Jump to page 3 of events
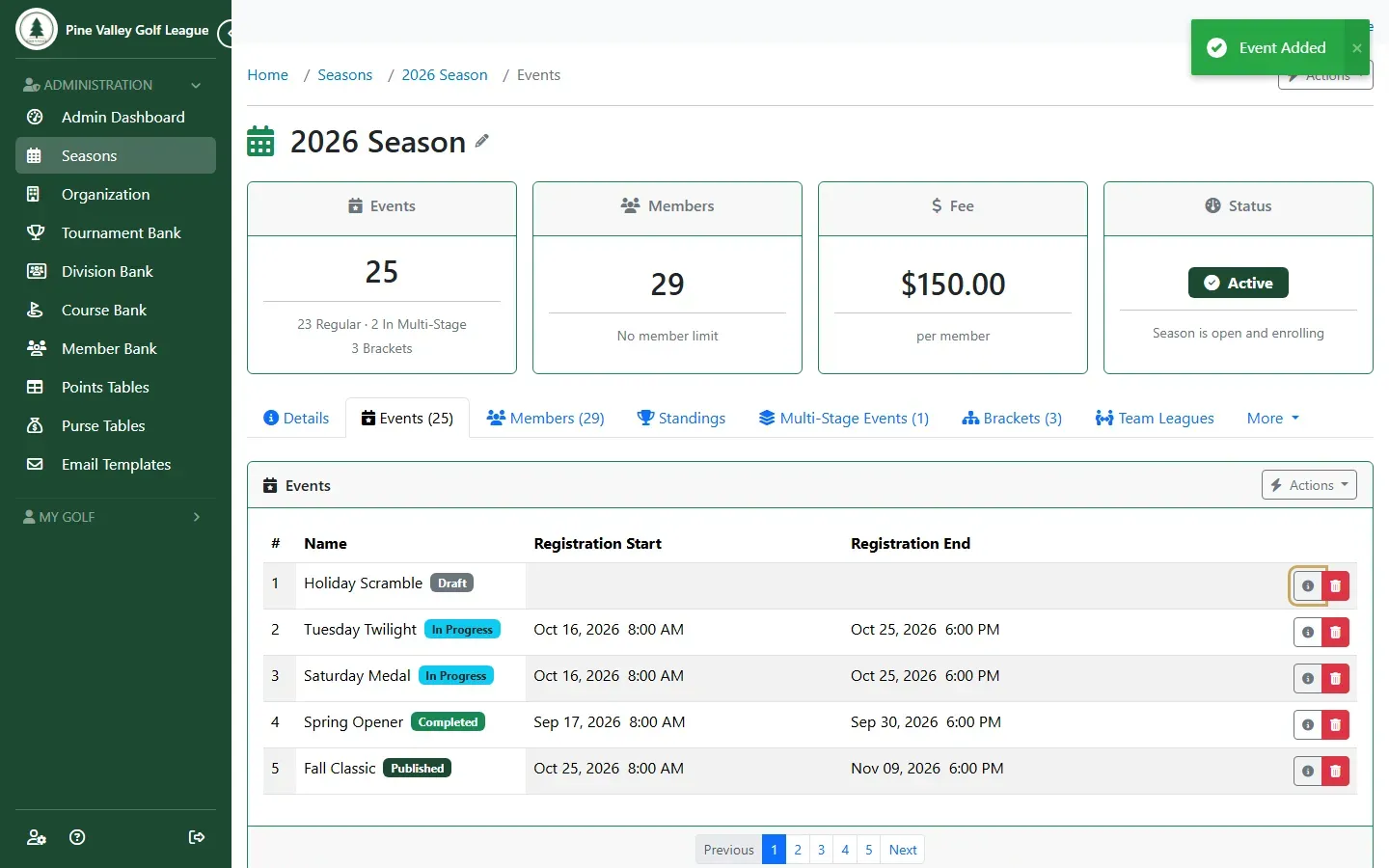 point(821,850)
